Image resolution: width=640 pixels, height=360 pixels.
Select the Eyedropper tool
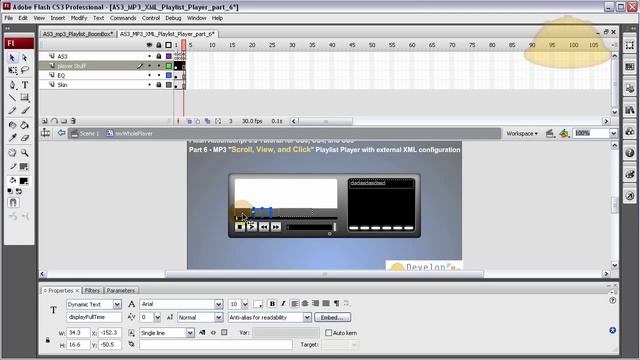12,138
